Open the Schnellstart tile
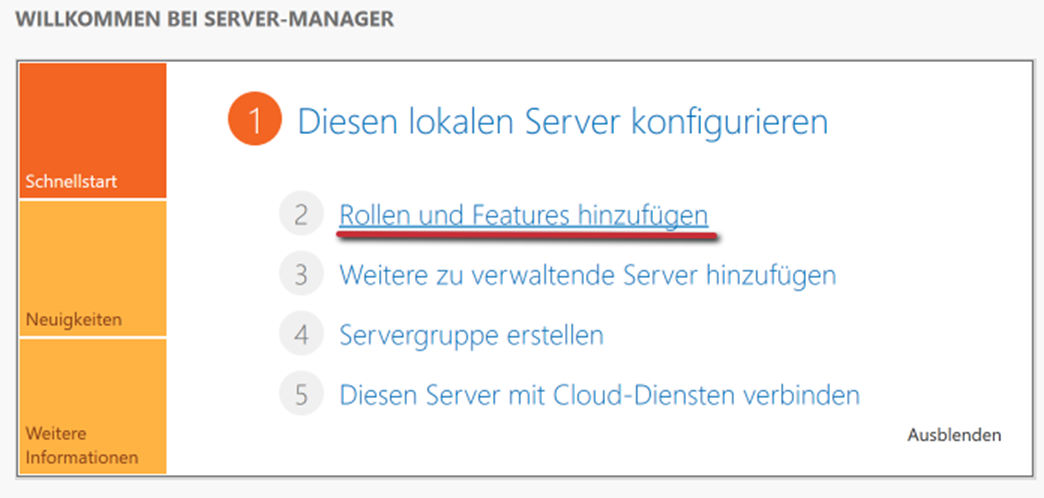Screen dimensions: 1044x498 pyautogui.click(x=91, y=130)
